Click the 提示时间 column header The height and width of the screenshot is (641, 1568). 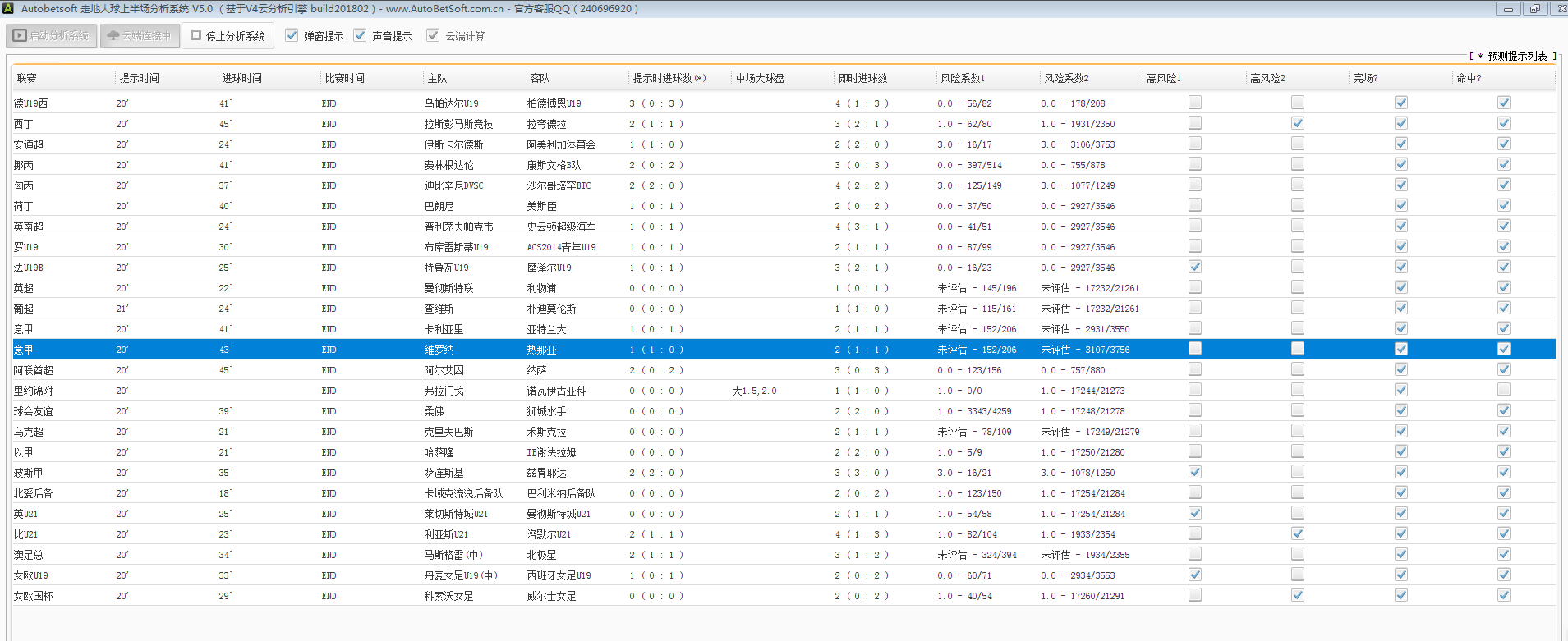(140, 78)
